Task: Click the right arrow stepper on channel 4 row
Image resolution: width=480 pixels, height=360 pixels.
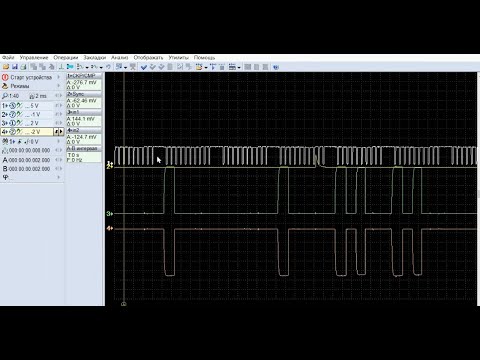Action: tap(61, 132)
